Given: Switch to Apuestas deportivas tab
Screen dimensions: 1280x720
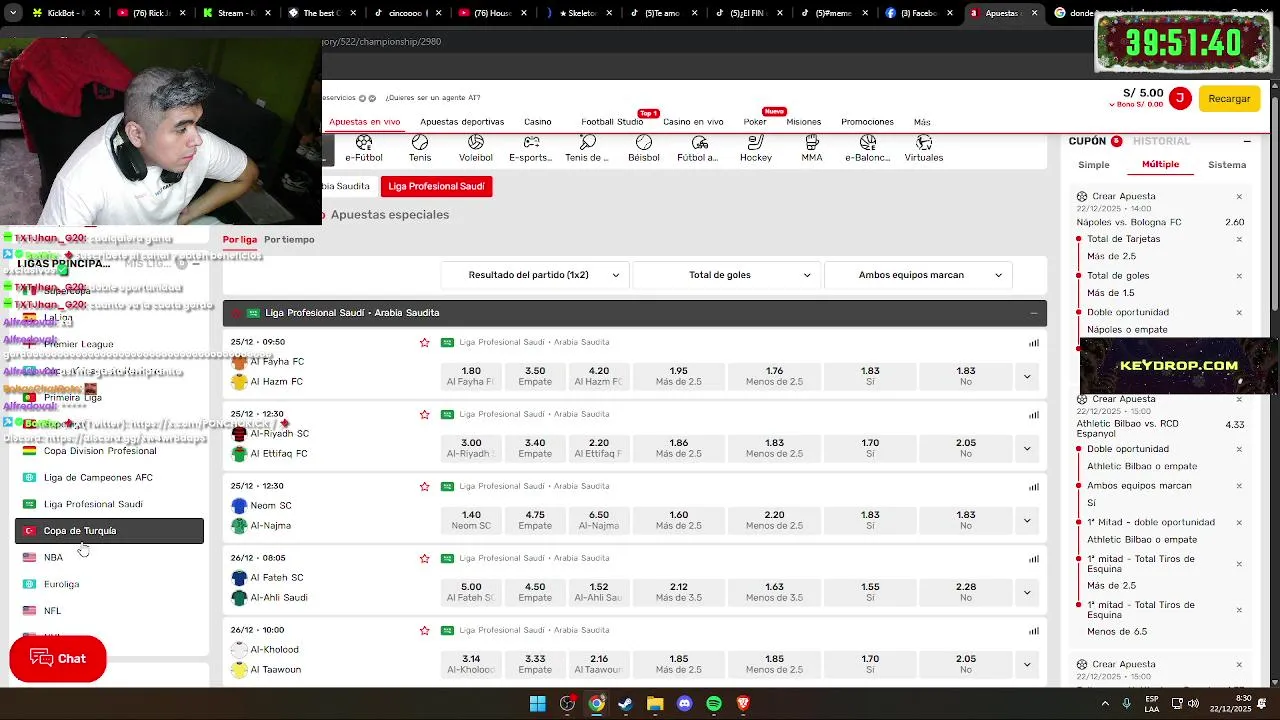Looking at the screenshot, I should [462, 122].
